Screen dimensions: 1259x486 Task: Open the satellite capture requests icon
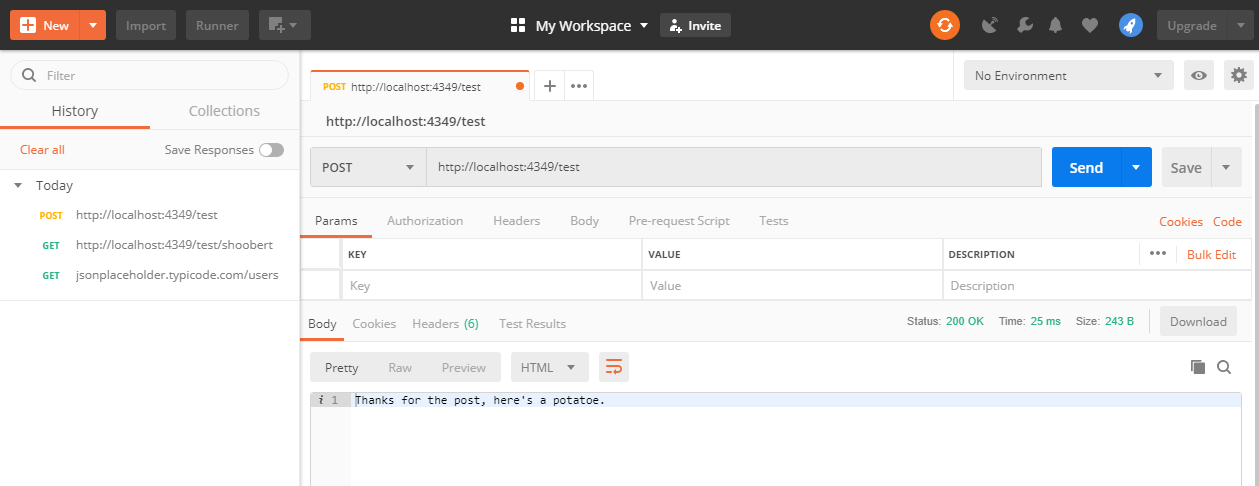990,26
